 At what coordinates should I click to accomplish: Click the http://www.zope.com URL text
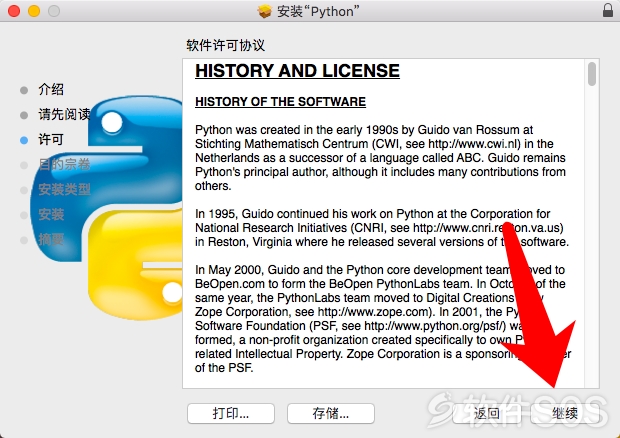tap(374, 312)
